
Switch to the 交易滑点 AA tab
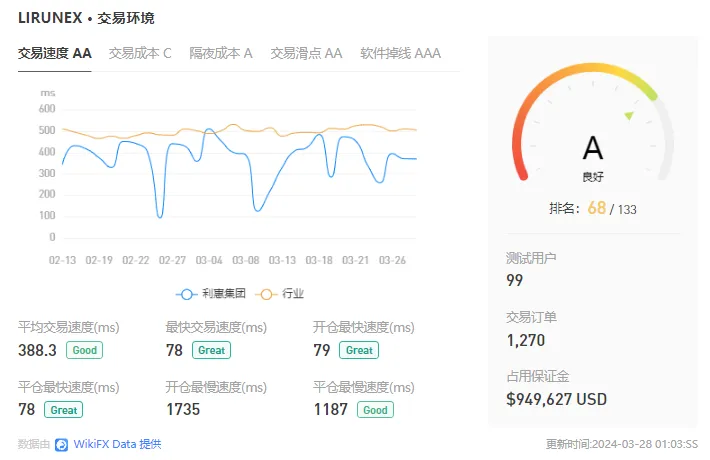(306, 53)
